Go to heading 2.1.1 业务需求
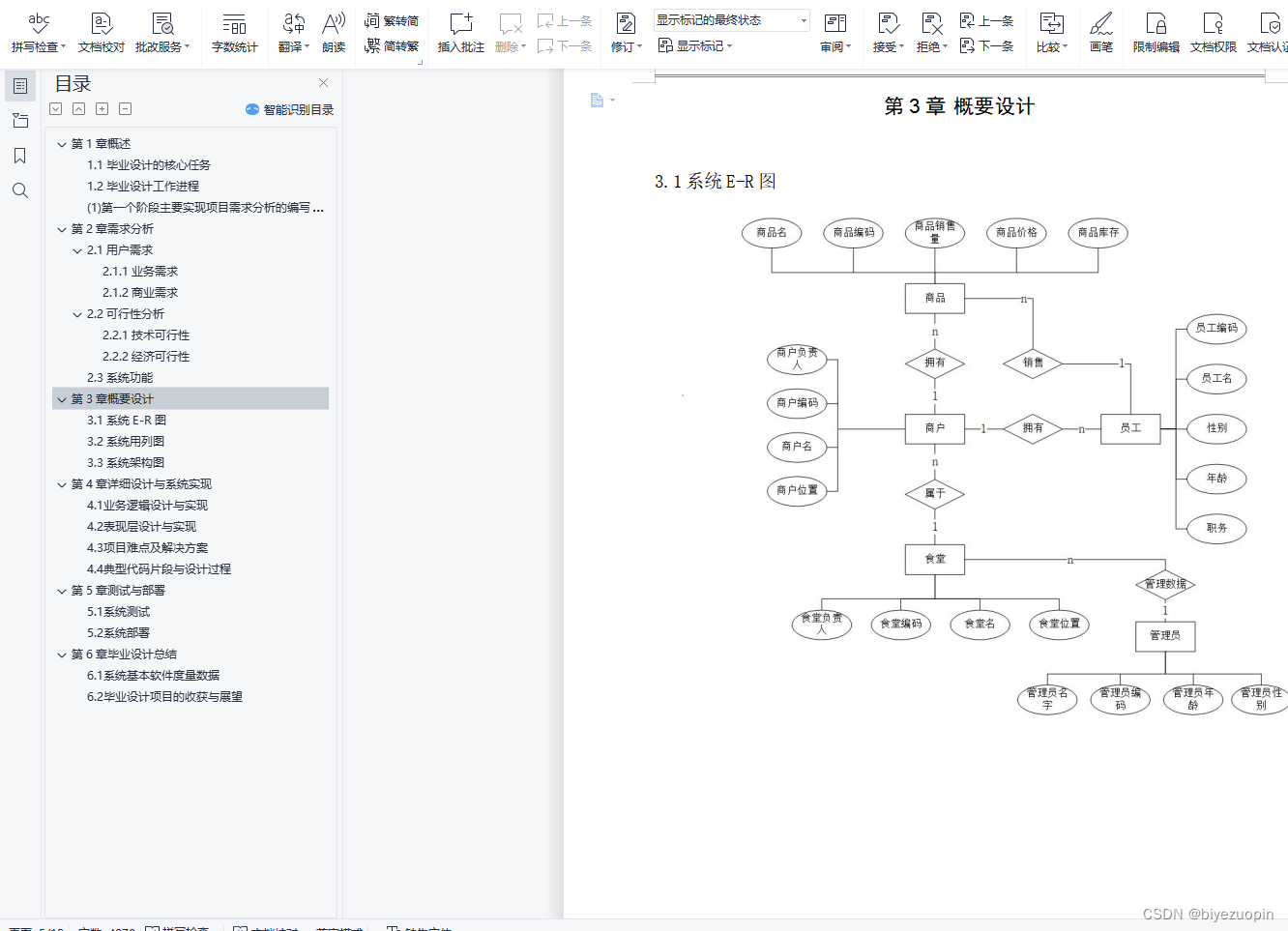 pyautogui.click(x=140, y=272)
